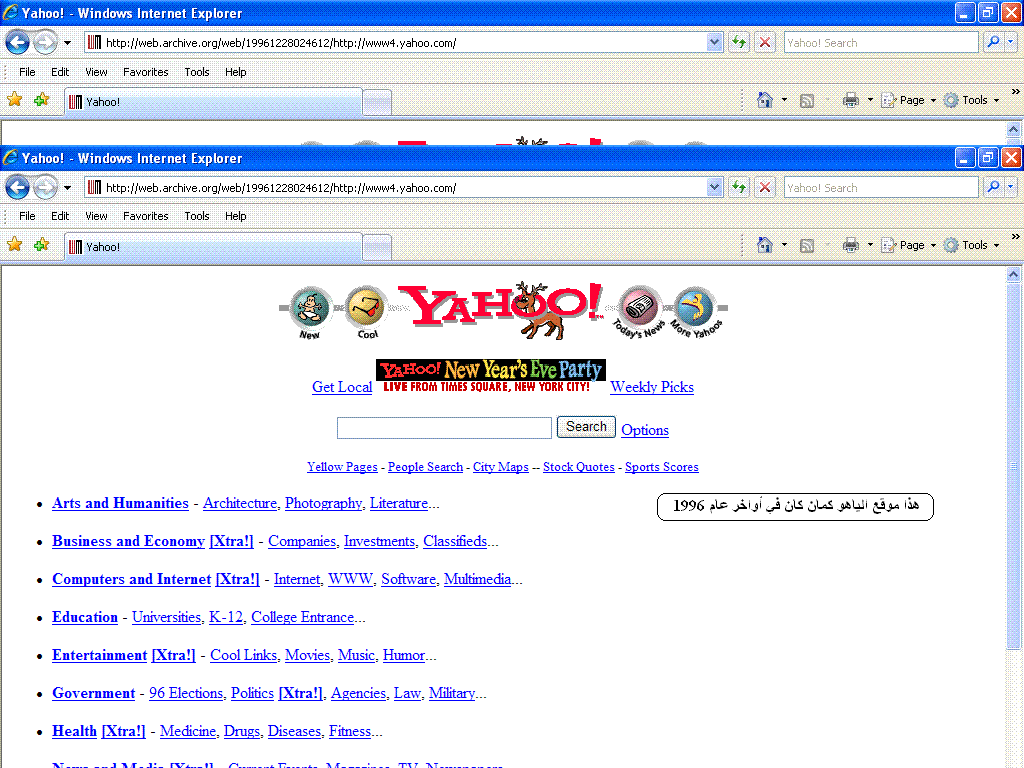Click Yahoo! Search box in front toolbar
The height and width of the screenshot is (768, 1024).
click(880, 187)
